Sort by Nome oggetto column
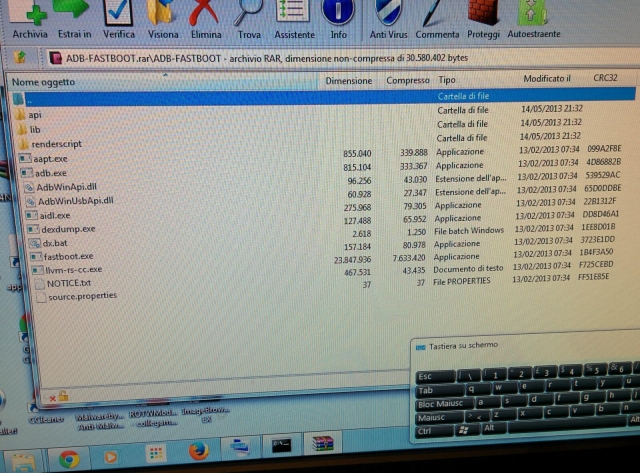Viewport: 640px width, 473px height. click(x=163, y=82)
